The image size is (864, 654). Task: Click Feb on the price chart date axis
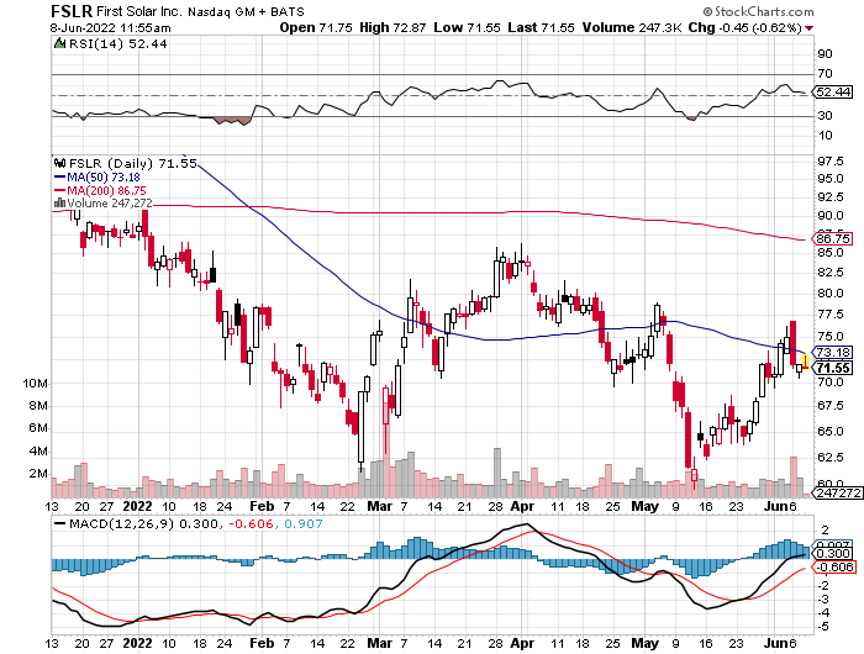pyautogui.click(x=261, y=506)
